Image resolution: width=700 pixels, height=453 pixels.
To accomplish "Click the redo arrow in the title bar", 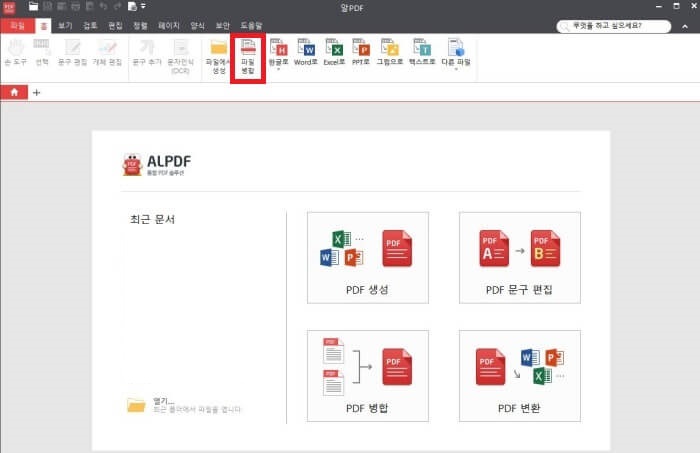I will (117, 6).
